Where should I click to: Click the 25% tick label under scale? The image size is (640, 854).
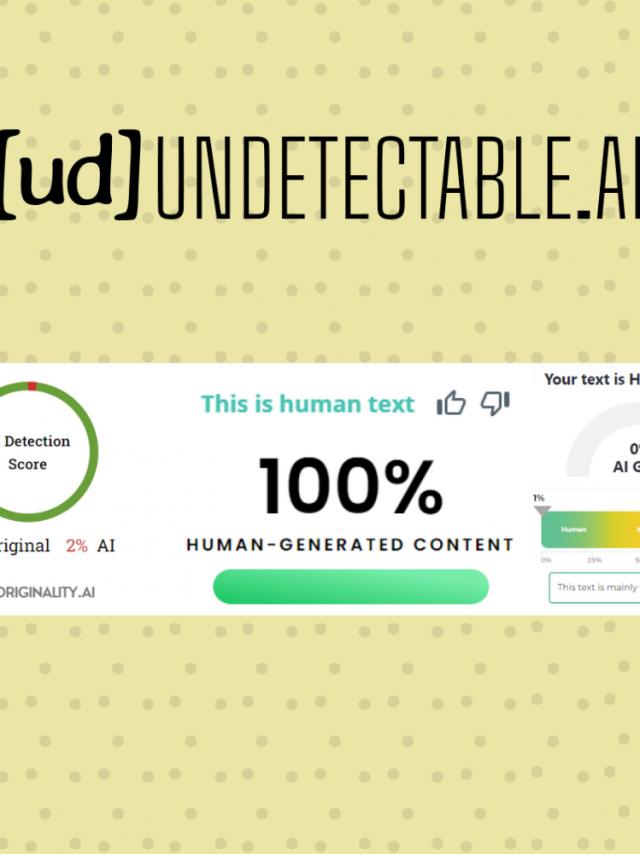(x=594, y=560)
